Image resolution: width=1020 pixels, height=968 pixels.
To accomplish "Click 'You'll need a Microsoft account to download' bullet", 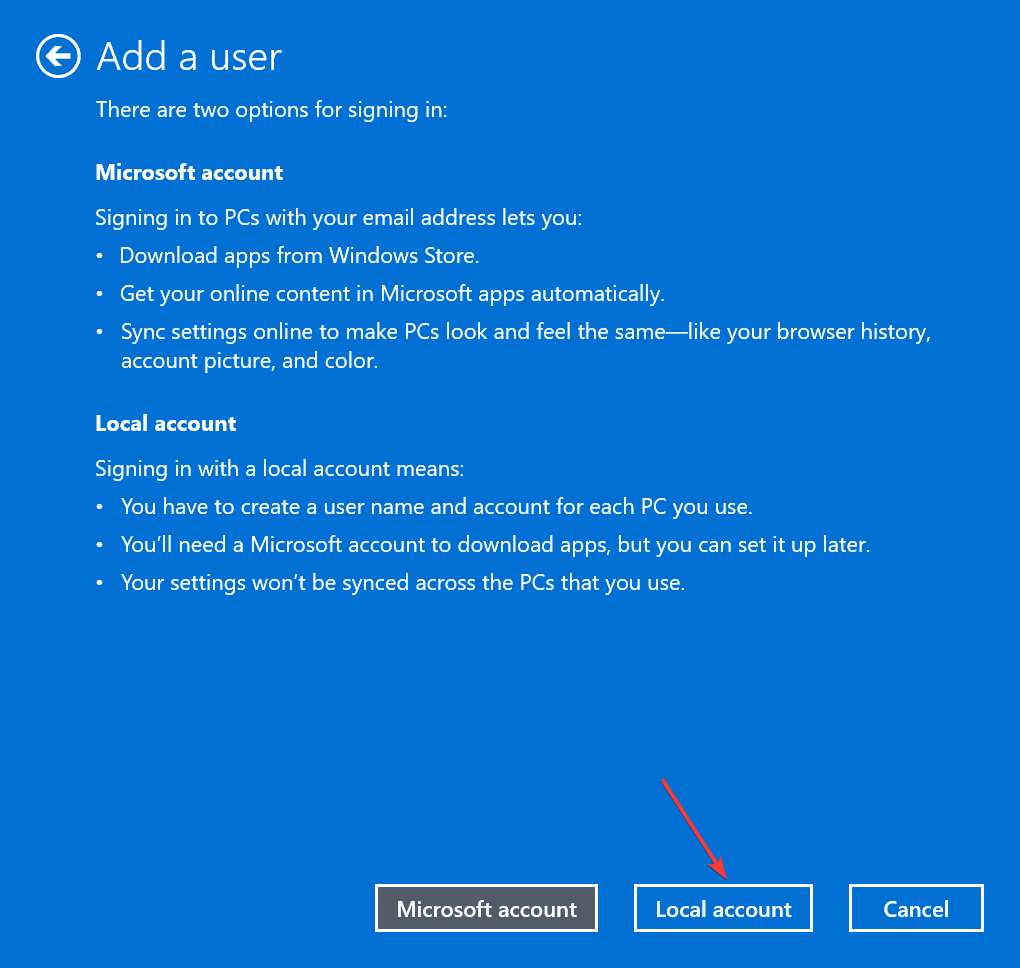I will (495, 544).
